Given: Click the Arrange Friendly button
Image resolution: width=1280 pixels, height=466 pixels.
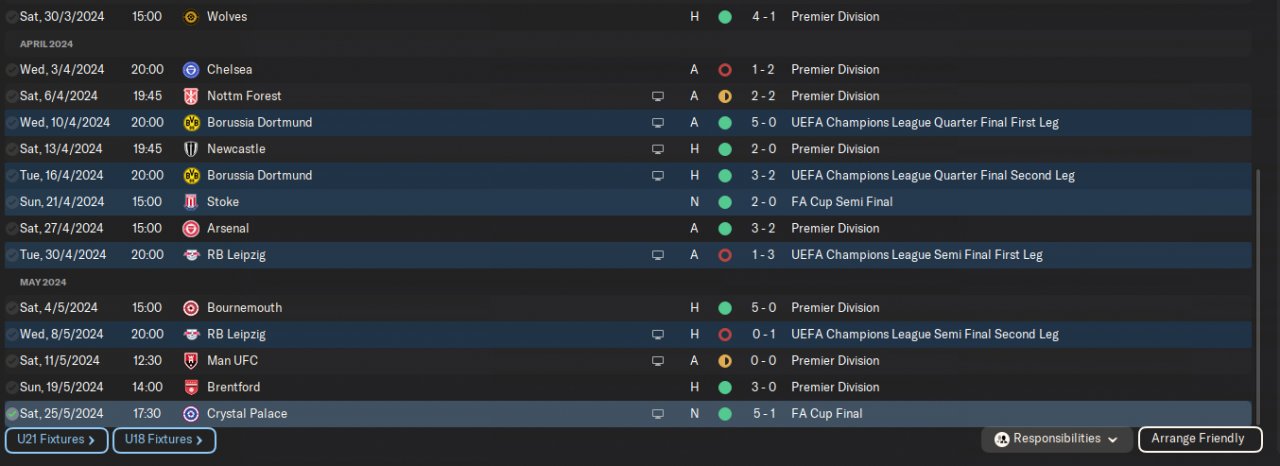Looking at the screenshot, I should pos(1197,439).
